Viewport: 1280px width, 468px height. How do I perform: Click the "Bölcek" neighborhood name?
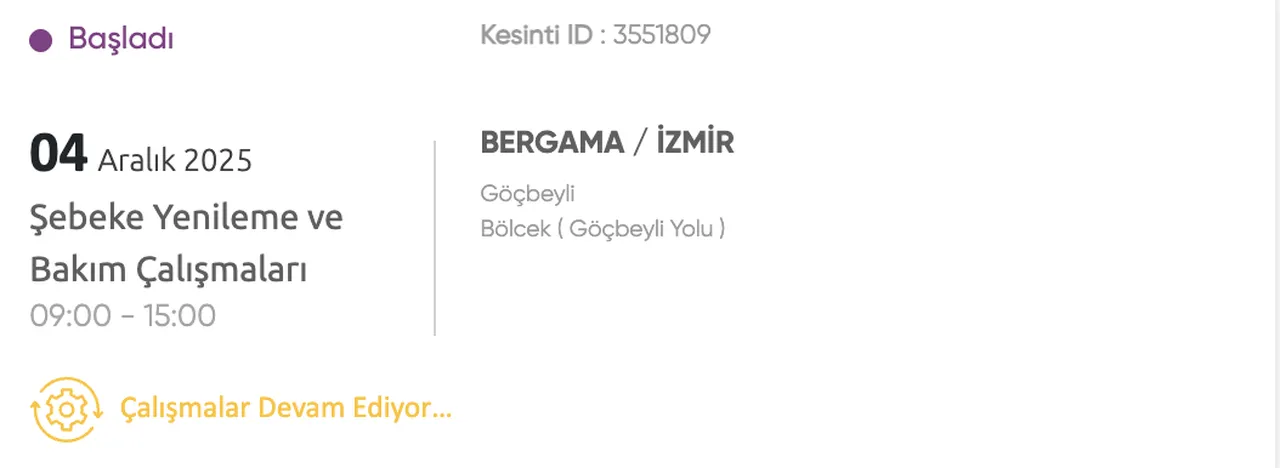516,229
